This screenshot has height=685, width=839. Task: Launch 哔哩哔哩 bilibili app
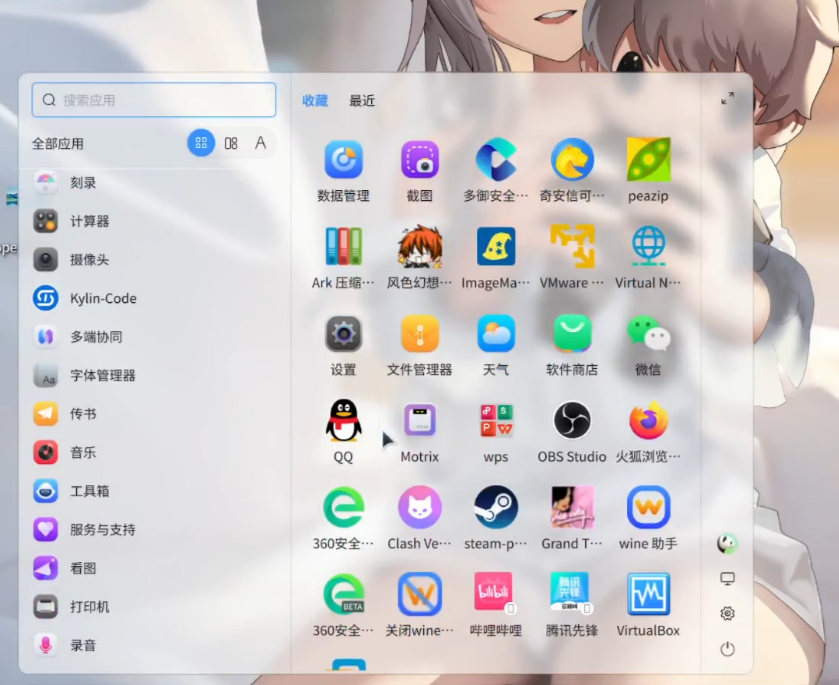pos(494,592)
